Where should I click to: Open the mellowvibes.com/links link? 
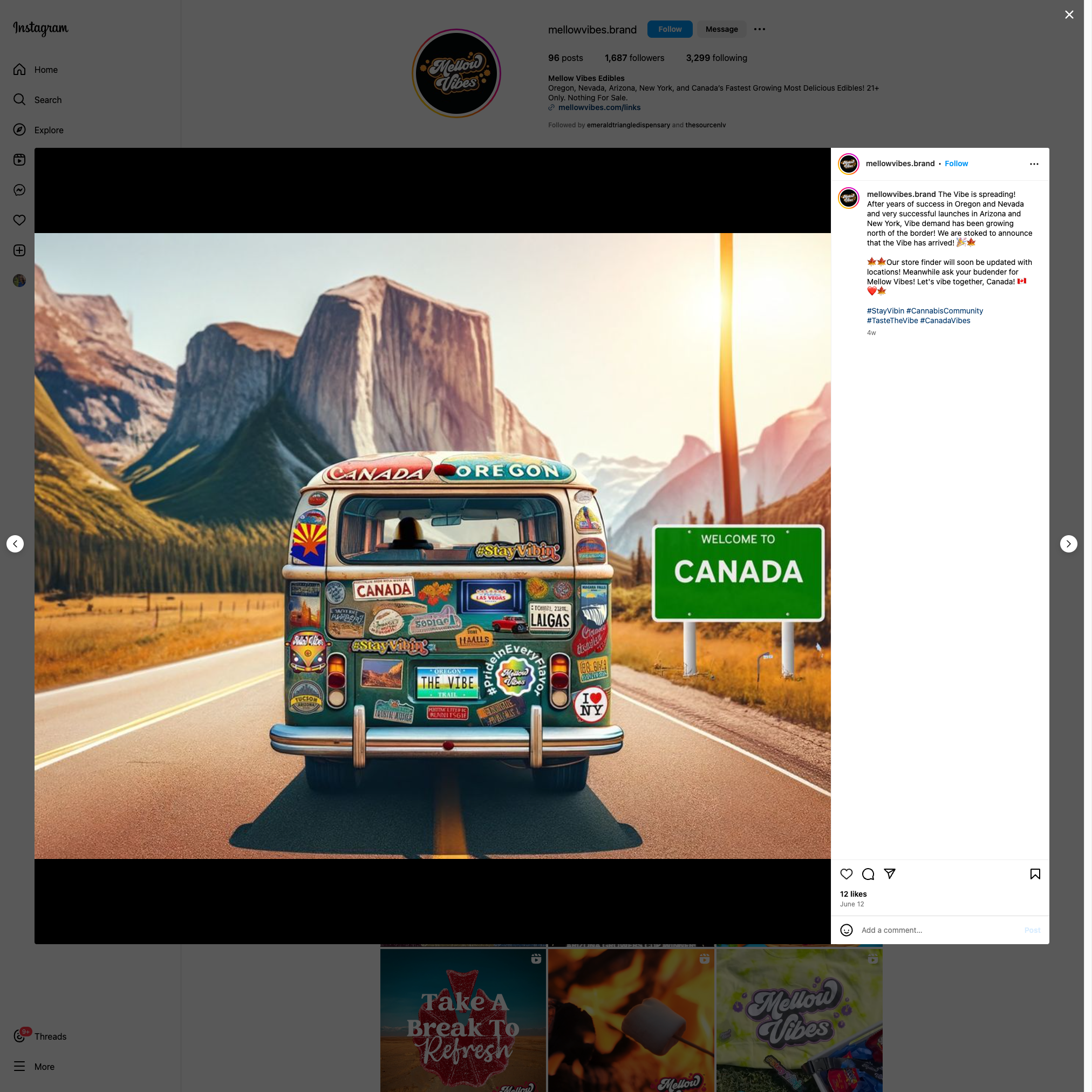(x=599, y=107)
